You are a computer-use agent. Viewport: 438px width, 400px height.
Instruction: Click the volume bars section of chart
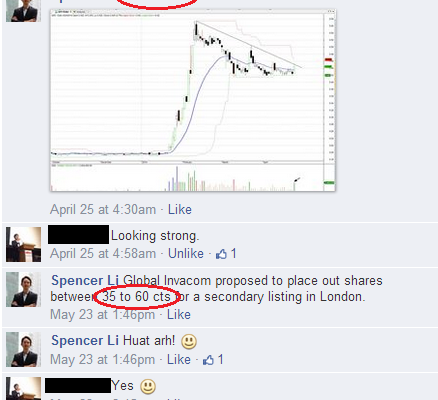tap(187, 178)
